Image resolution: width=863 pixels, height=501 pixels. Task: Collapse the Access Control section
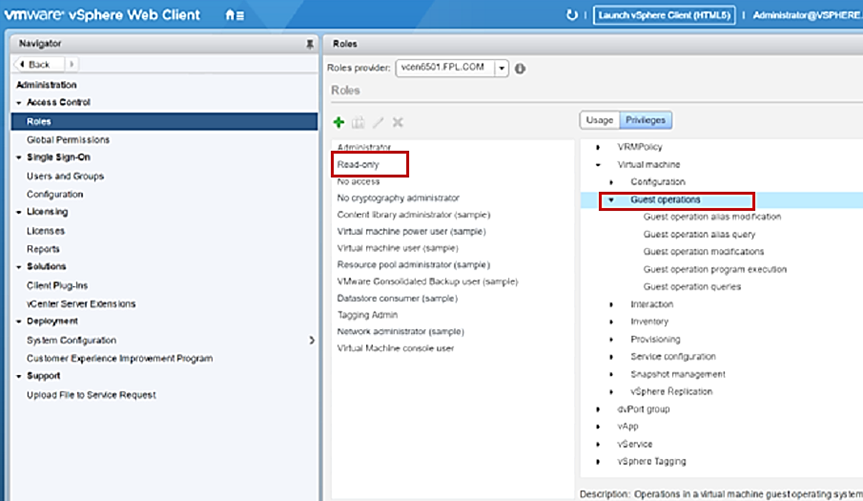[x=19, y=103]
